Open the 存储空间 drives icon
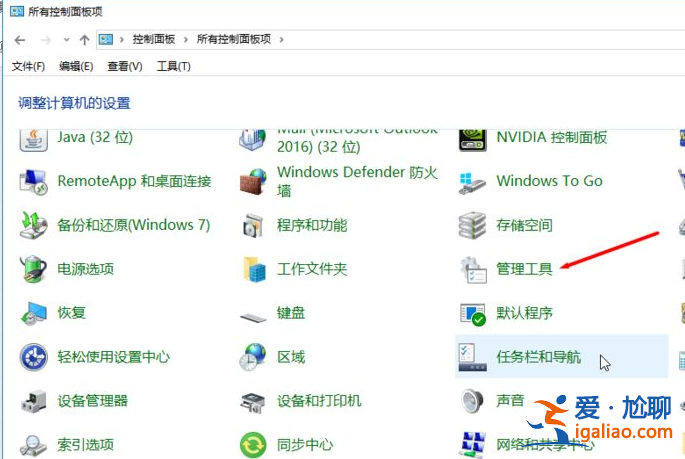Screen dimensions: 685x459 coord(472,225)
